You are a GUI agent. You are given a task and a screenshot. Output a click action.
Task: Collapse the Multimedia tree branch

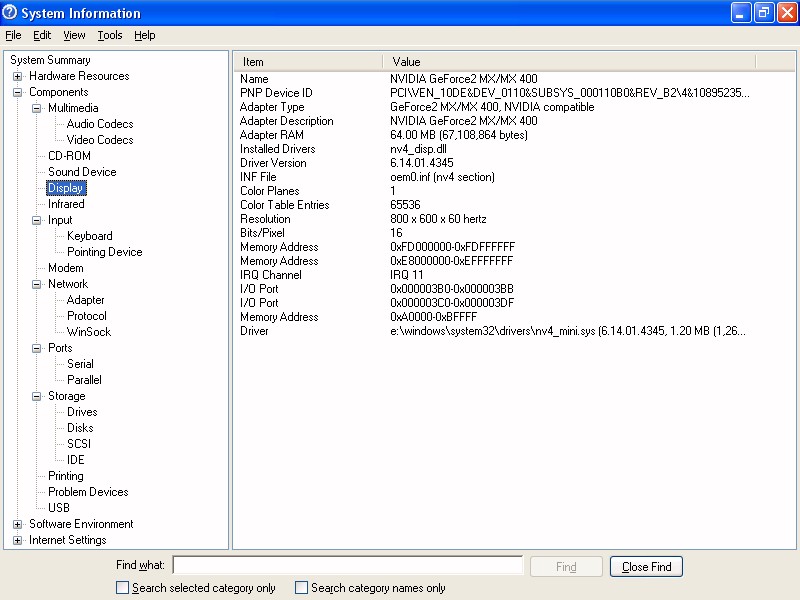coord(37,108)
